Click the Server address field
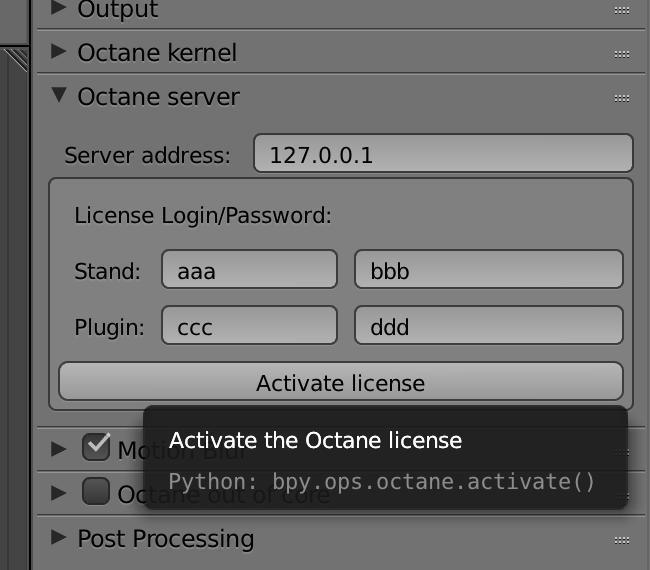This screenshot has width=650, height=570. pos(443,154)
